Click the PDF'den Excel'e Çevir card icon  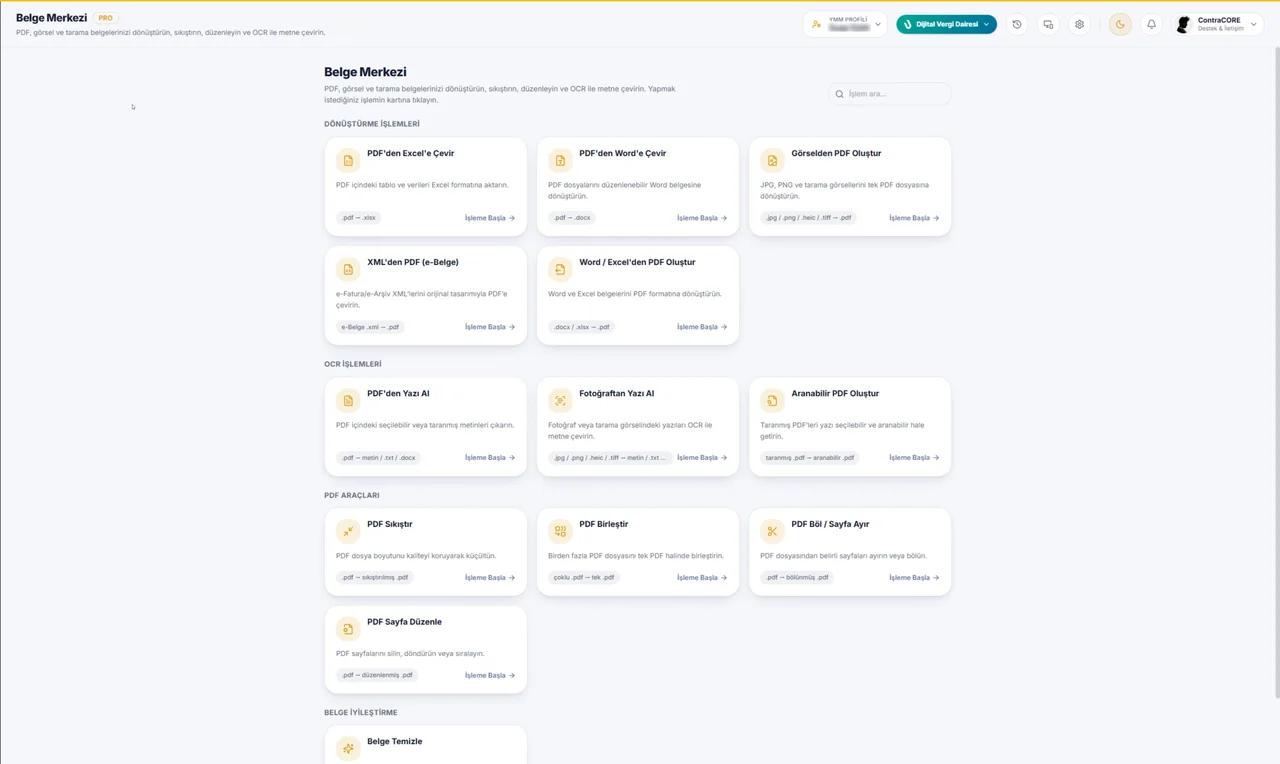tap(348, 160)
